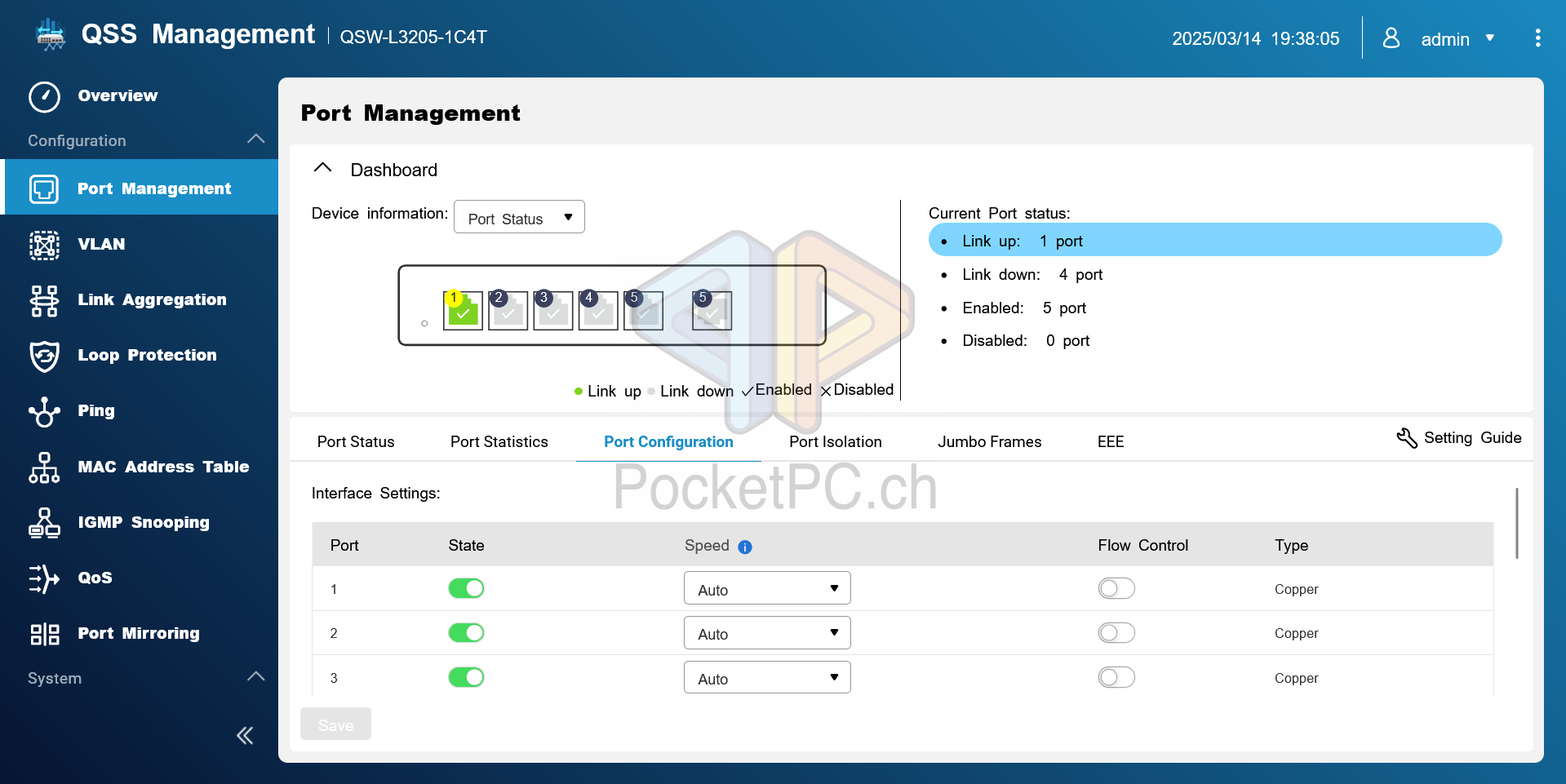Click the VLAN sidebar icon
The height and width of the screenshot is (784, 1566).
tap(44, 245)
